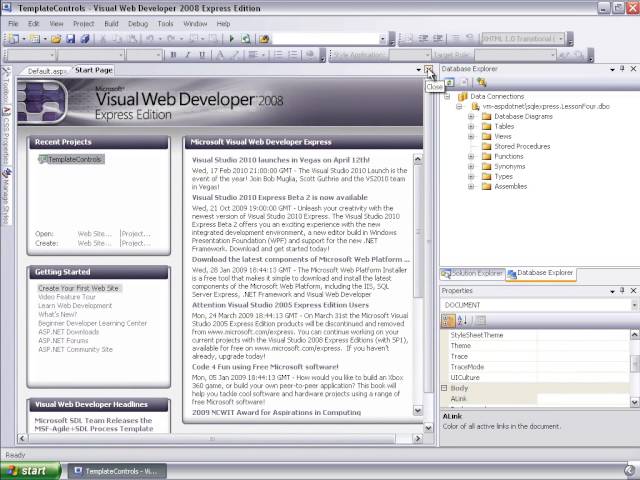
Task: Pin the Database Explorer panel
Action: (x=622, y=69)
